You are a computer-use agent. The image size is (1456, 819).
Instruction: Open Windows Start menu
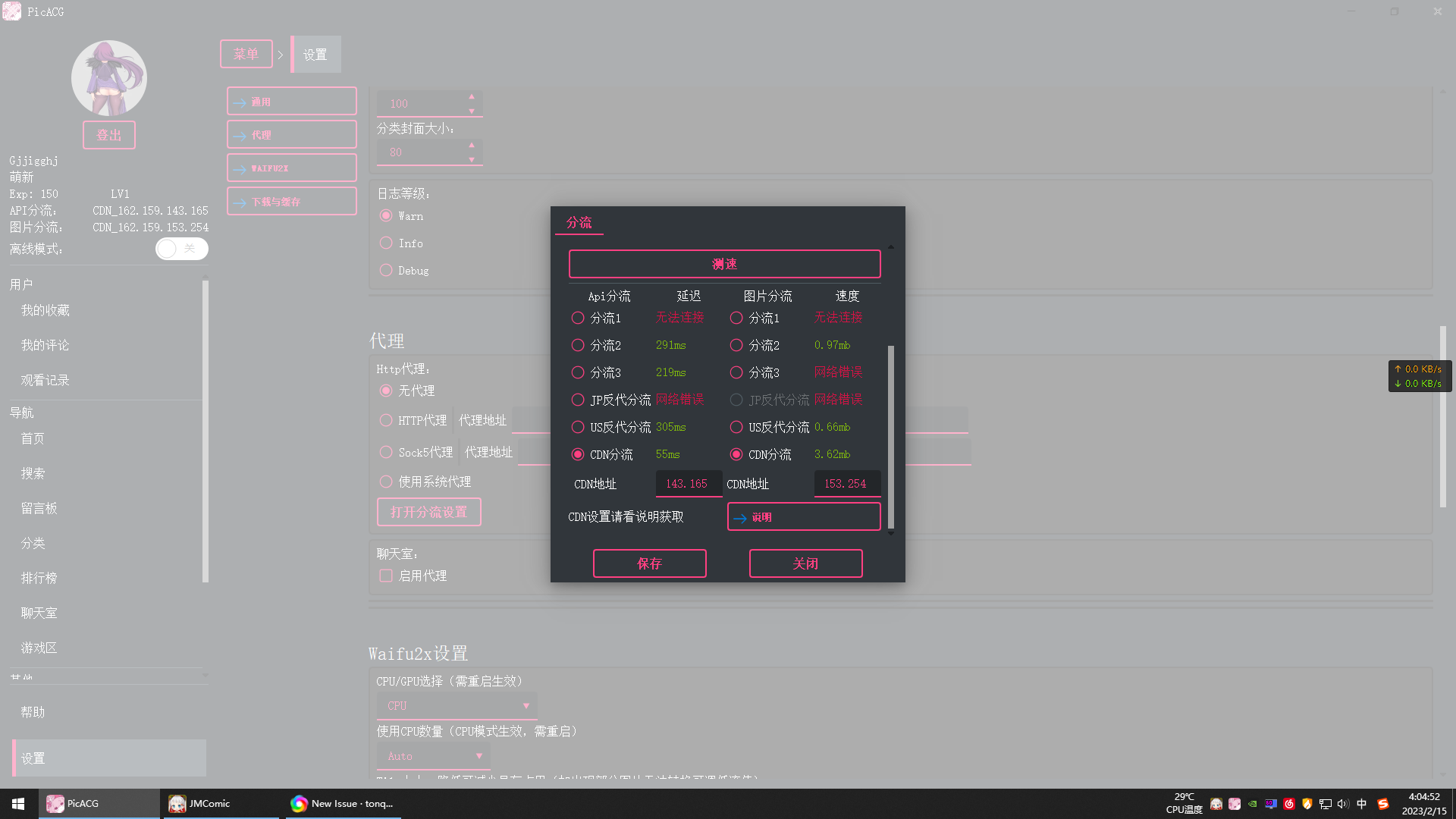coord(18,804)
